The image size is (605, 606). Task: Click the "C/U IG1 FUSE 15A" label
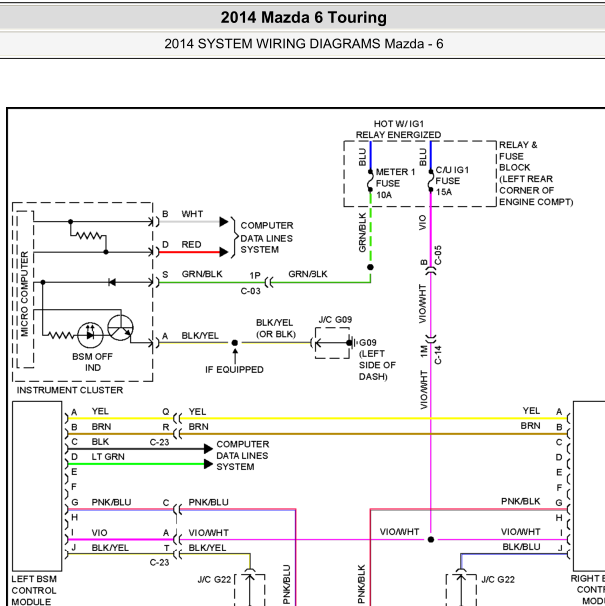(452, 181)
